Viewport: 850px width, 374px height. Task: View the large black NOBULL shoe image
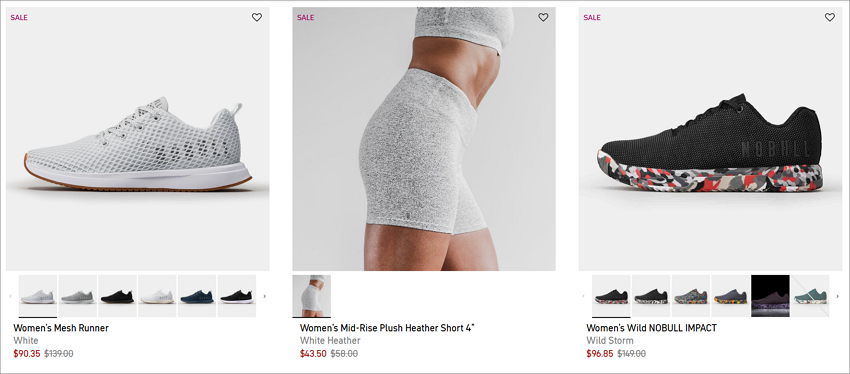click(x=710, y=139)
